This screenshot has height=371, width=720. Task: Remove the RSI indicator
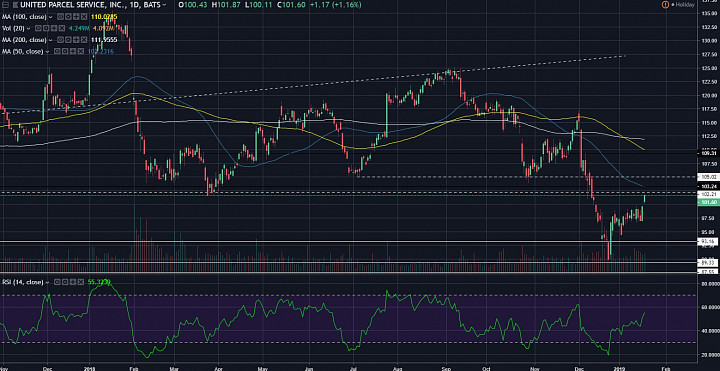[x=81, y=281]
